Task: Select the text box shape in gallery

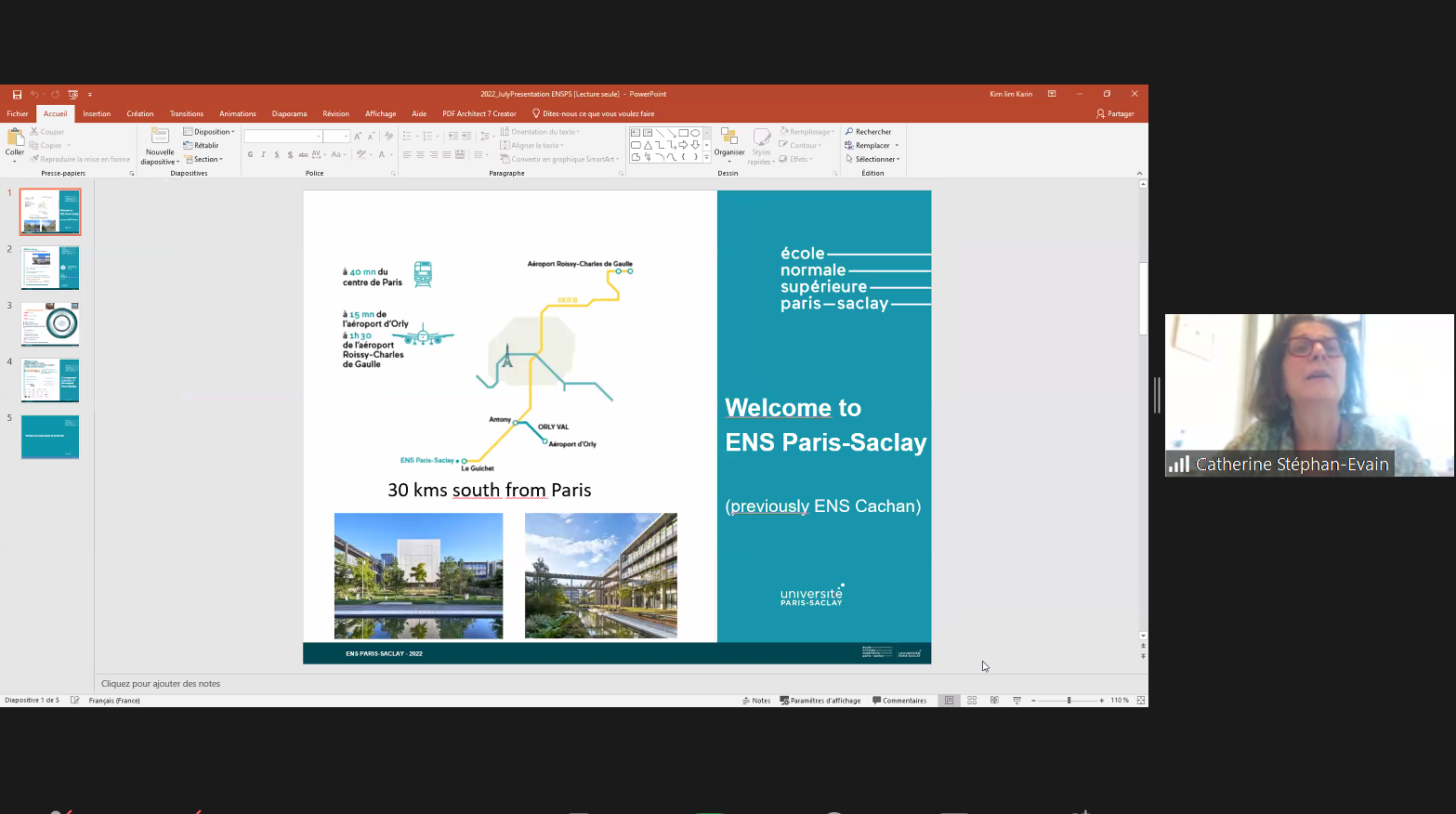Action: (636, 133)
